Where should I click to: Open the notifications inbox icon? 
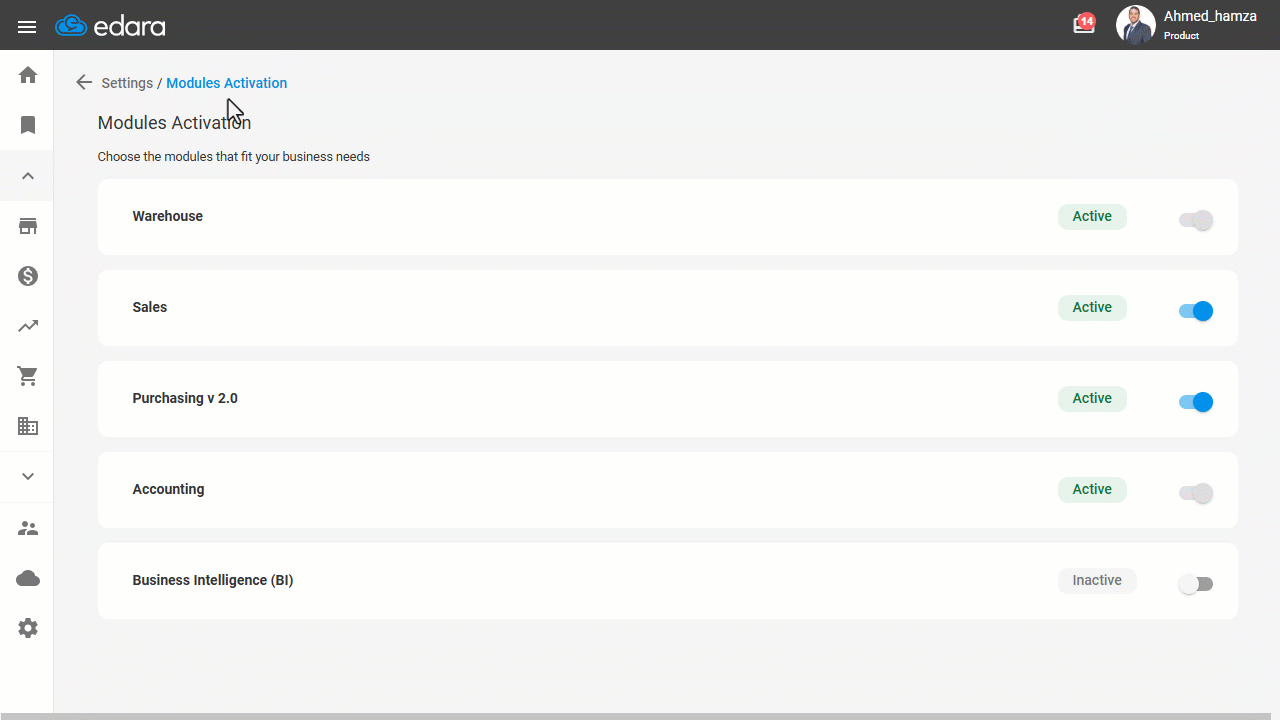[1084, 24]
